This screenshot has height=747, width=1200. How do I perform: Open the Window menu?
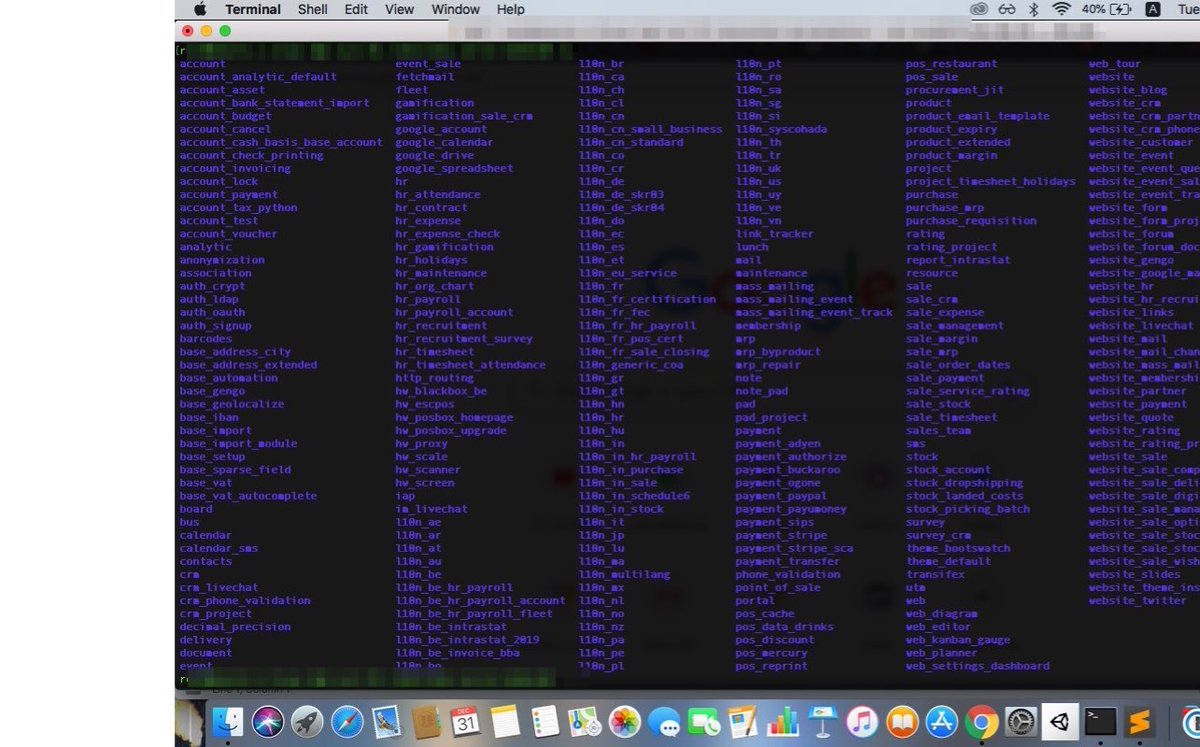tap(456, 9)
